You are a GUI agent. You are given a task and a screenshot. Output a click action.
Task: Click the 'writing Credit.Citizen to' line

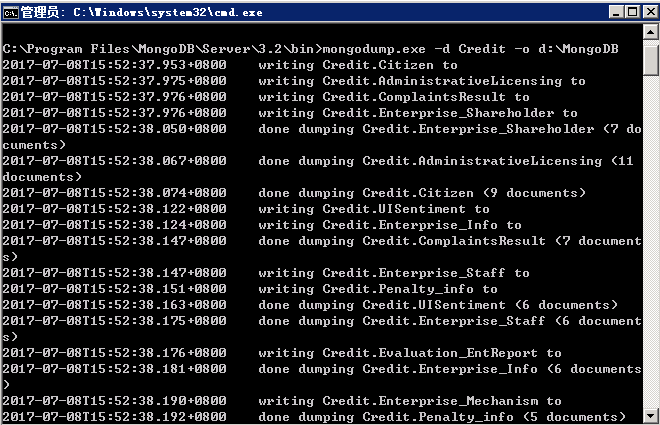tap(357, 65)
